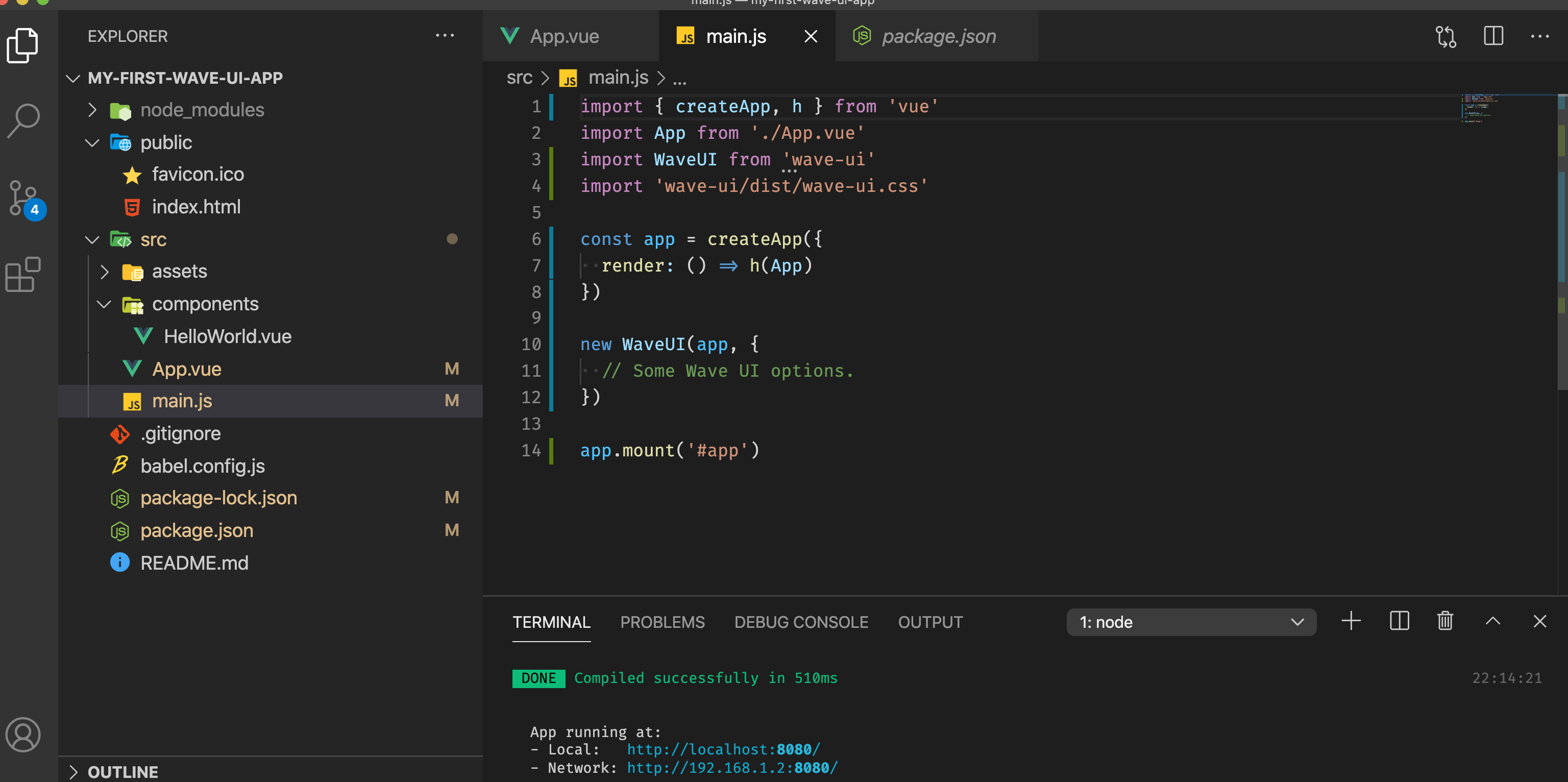1568x782 pixels.
Task: Split the editor using the split icon
Action: click(x=1494, y=36)
